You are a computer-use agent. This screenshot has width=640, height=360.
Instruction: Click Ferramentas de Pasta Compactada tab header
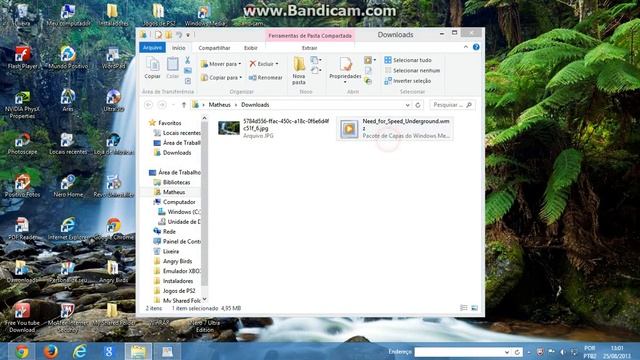coord(310,36)
